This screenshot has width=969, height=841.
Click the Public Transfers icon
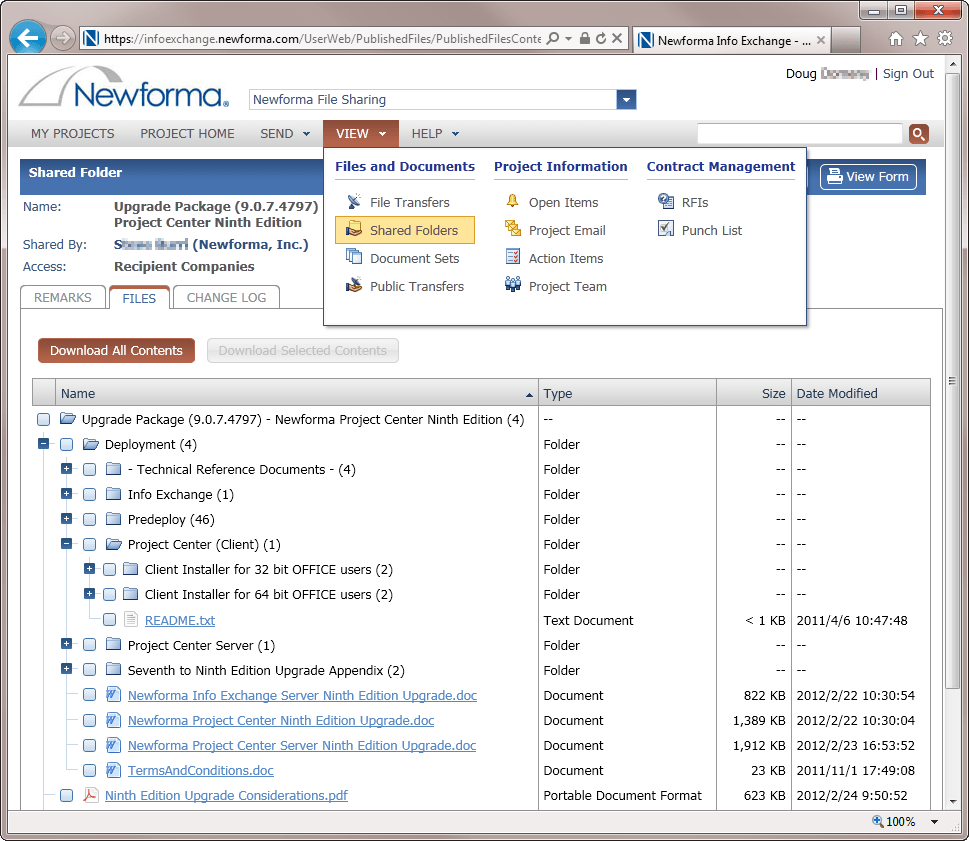point(353,286)
